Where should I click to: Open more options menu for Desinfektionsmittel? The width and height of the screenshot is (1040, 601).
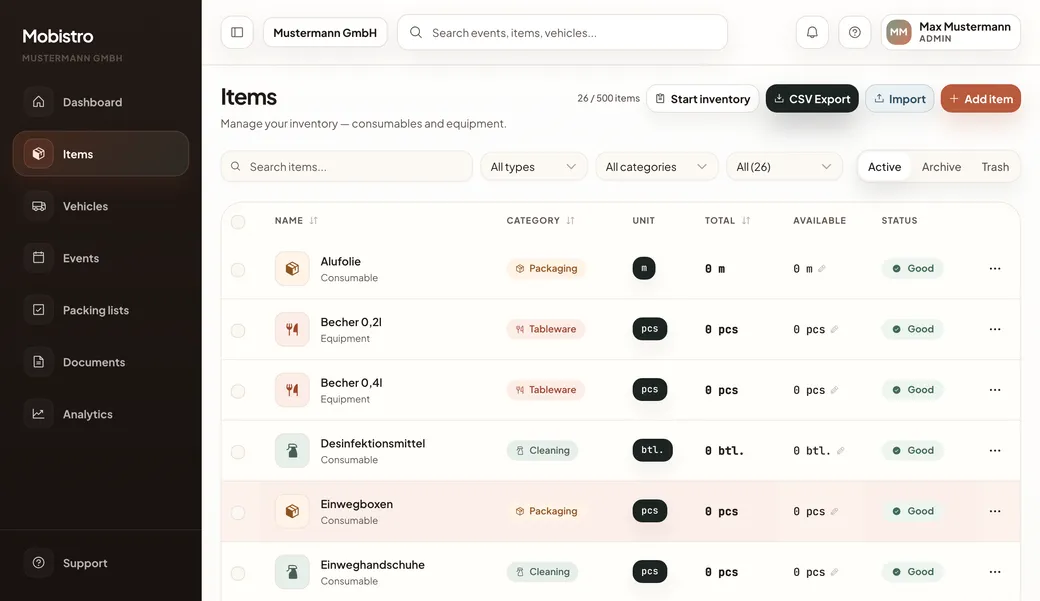pos(995,450)
